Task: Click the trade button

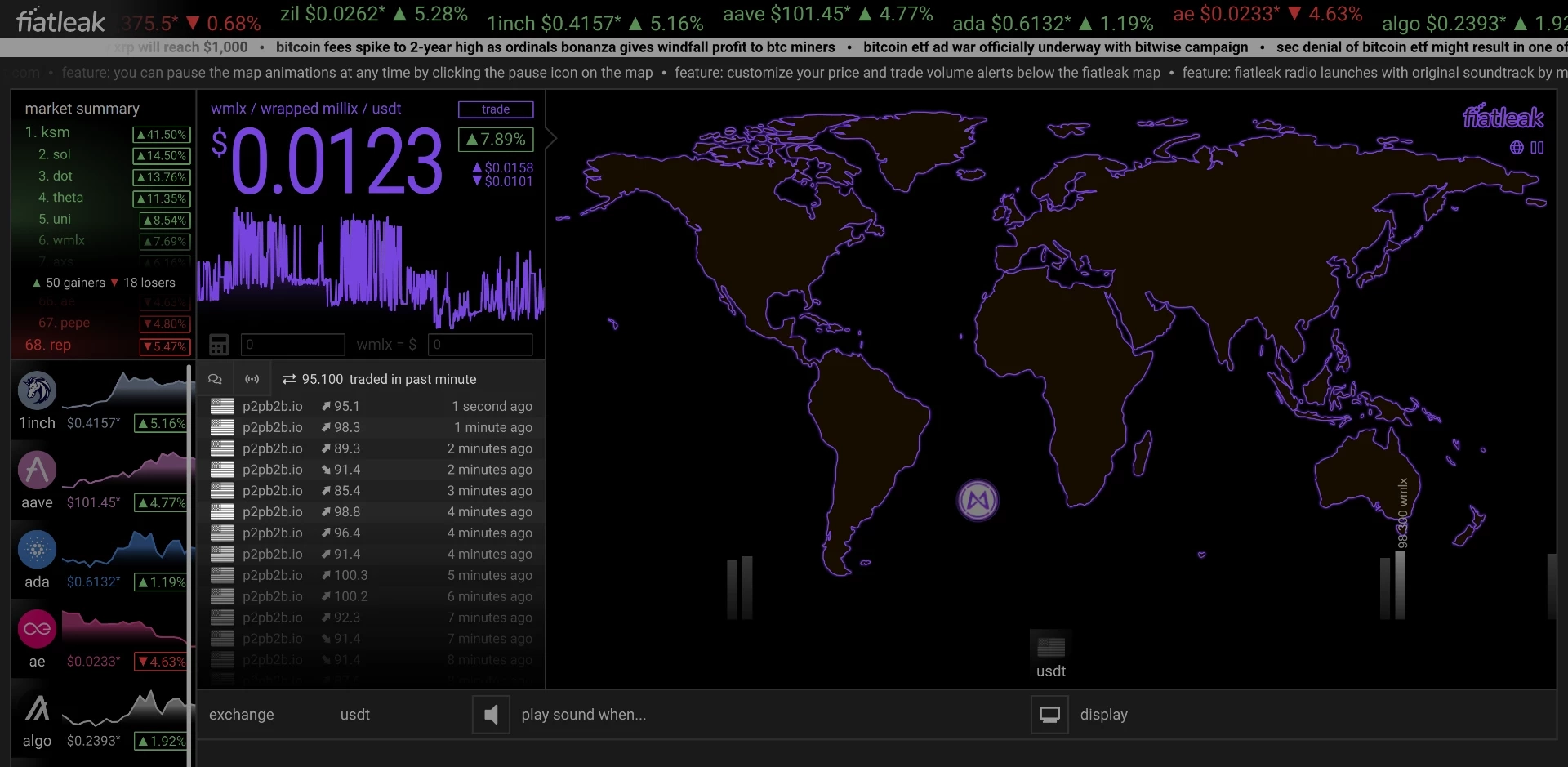Action: pyautogui.click(x=496, y=109)
